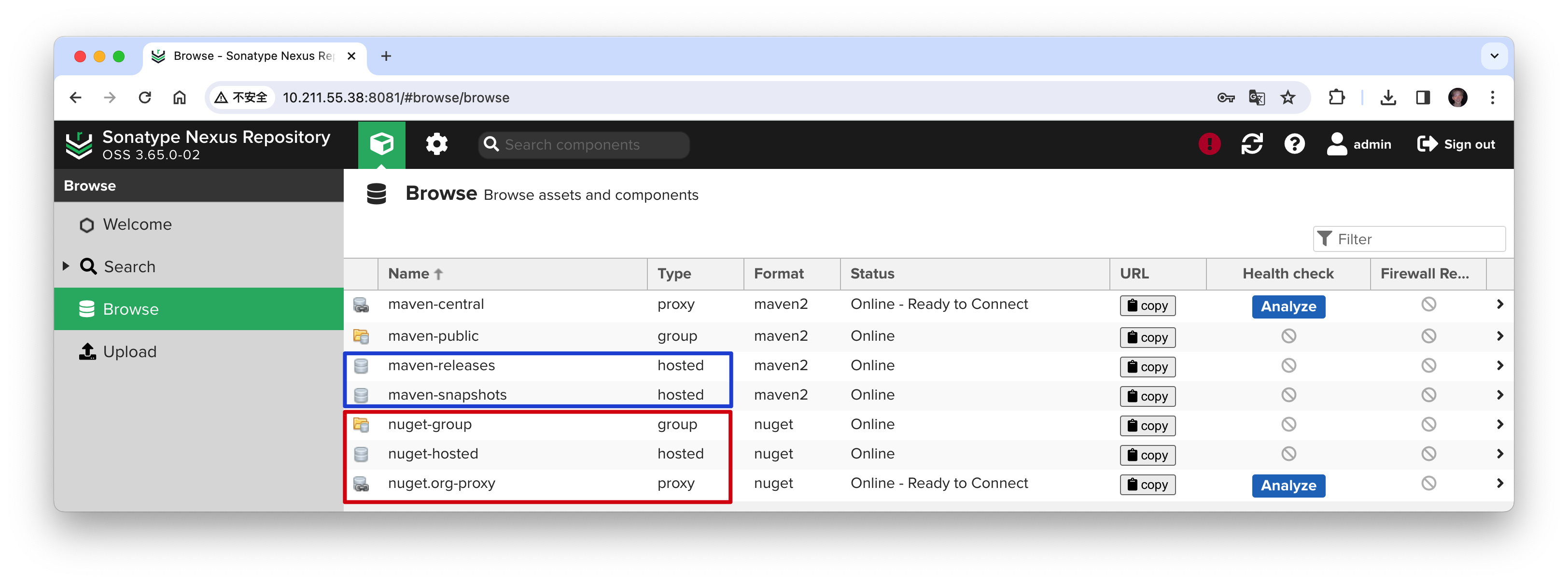
Task: Click the admin user account
Action: pyautogui.click(x=1358, y=144)
